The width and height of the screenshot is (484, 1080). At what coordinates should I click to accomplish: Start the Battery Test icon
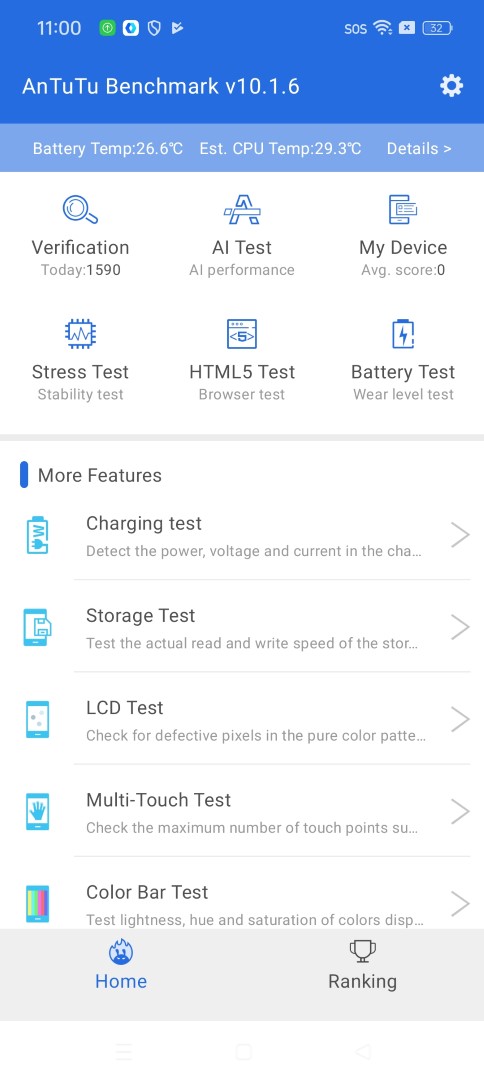coord(403,334)
